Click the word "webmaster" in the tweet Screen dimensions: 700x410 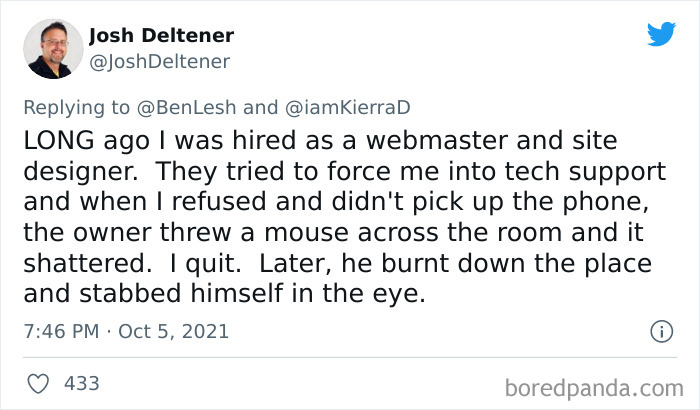click(x=427, y=142)
